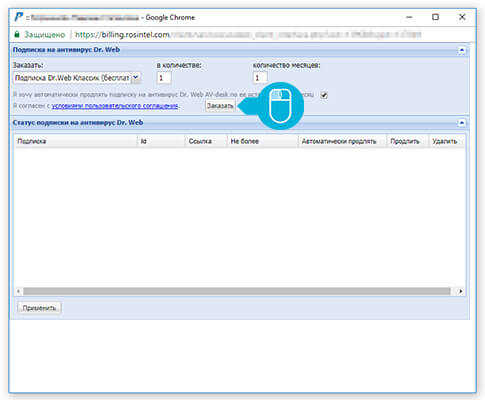Click the Заказать order button
The image size is (485, 400).
coord(220,106)
